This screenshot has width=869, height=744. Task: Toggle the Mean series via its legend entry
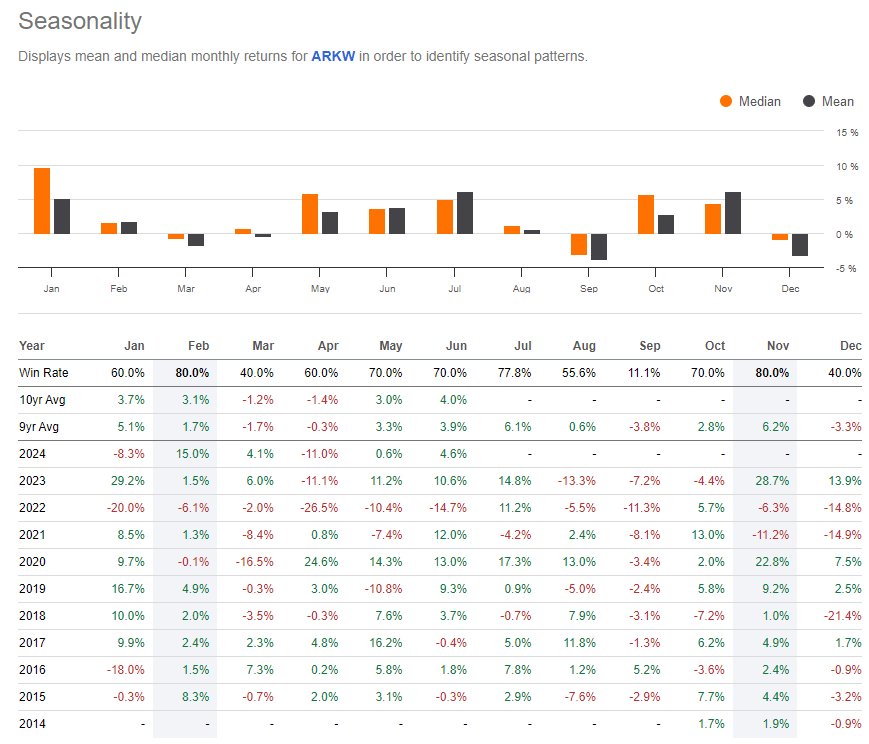pos(834,102)
